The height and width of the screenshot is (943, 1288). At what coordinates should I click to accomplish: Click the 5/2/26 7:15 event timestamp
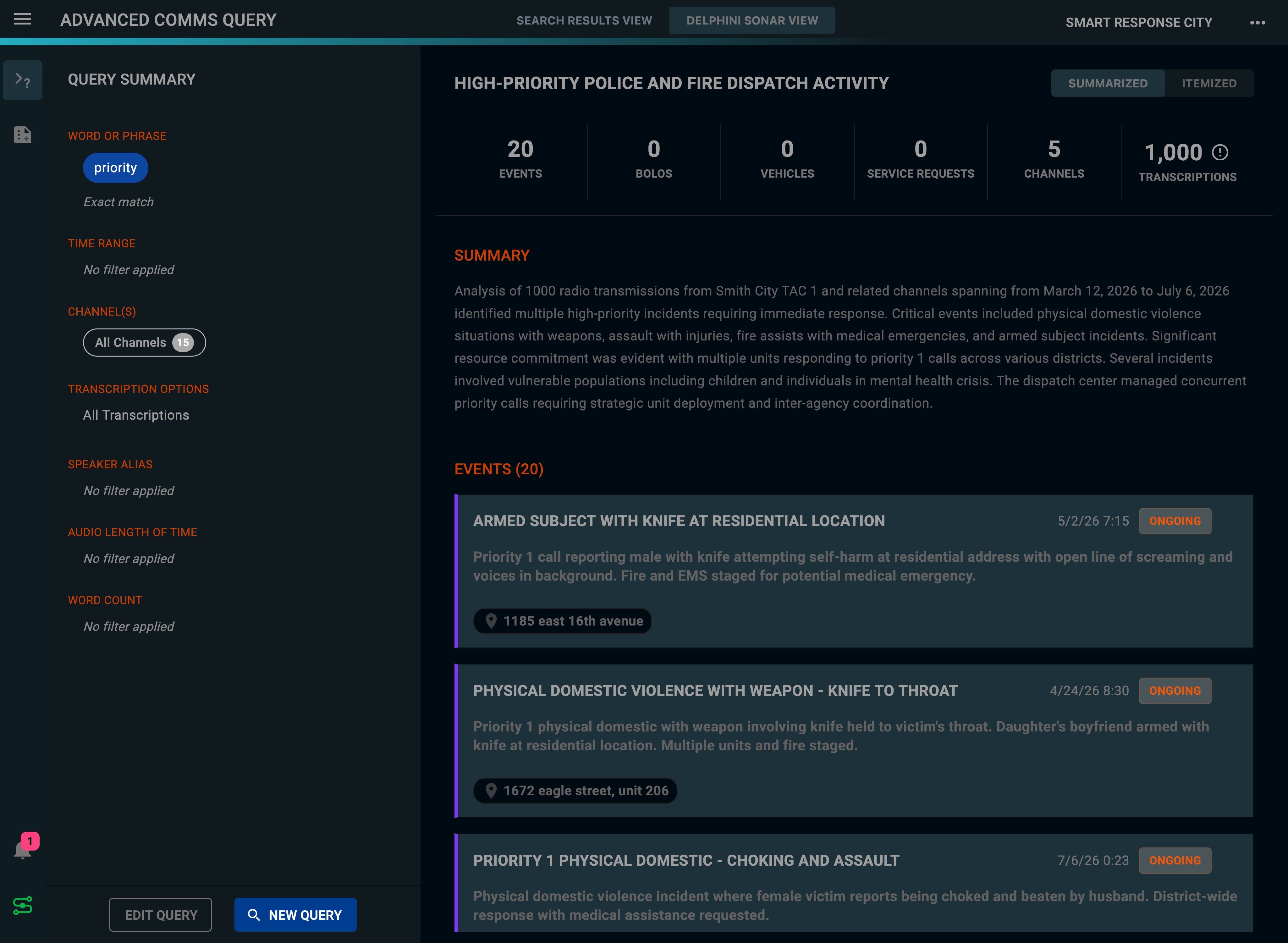(1093, 521)
